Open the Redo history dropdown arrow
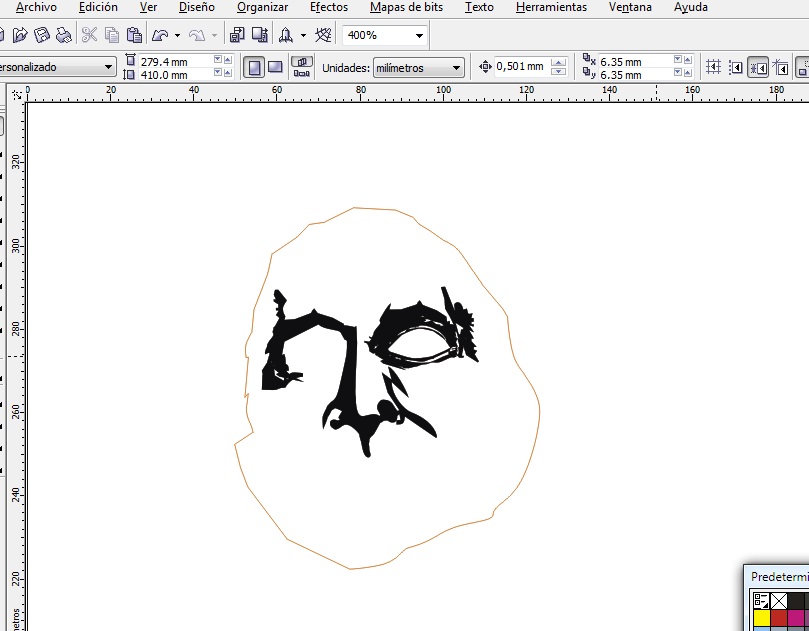This screenshot has height=631, width=809. tap(214, 35)
